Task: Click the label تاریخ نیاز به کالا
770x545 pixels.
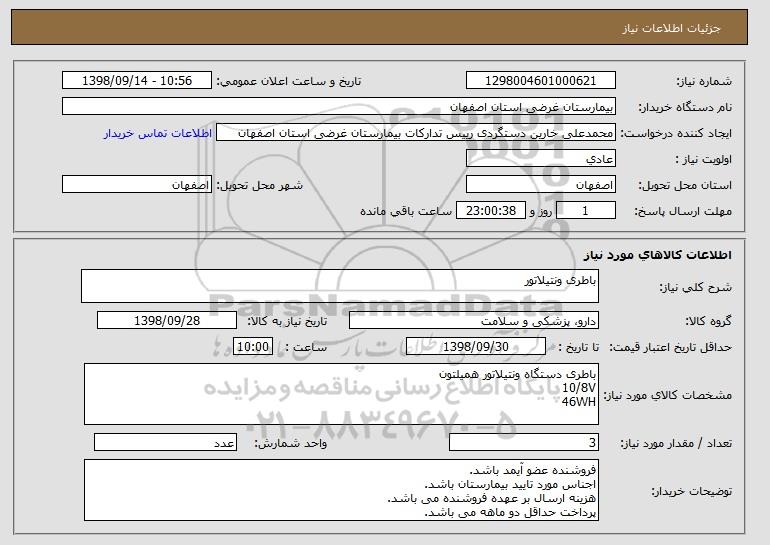Action: 287,321
